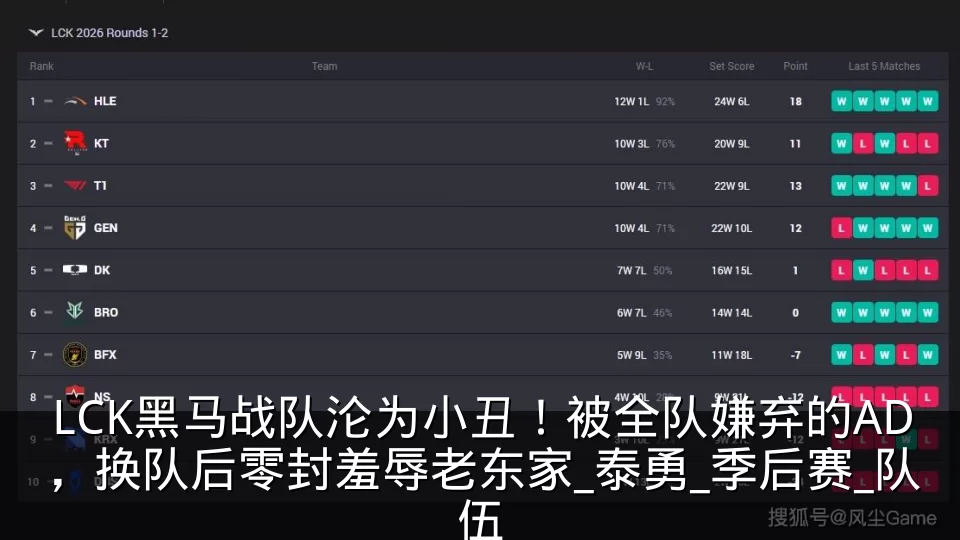Click DK's W match badge

tap(863, 270)
